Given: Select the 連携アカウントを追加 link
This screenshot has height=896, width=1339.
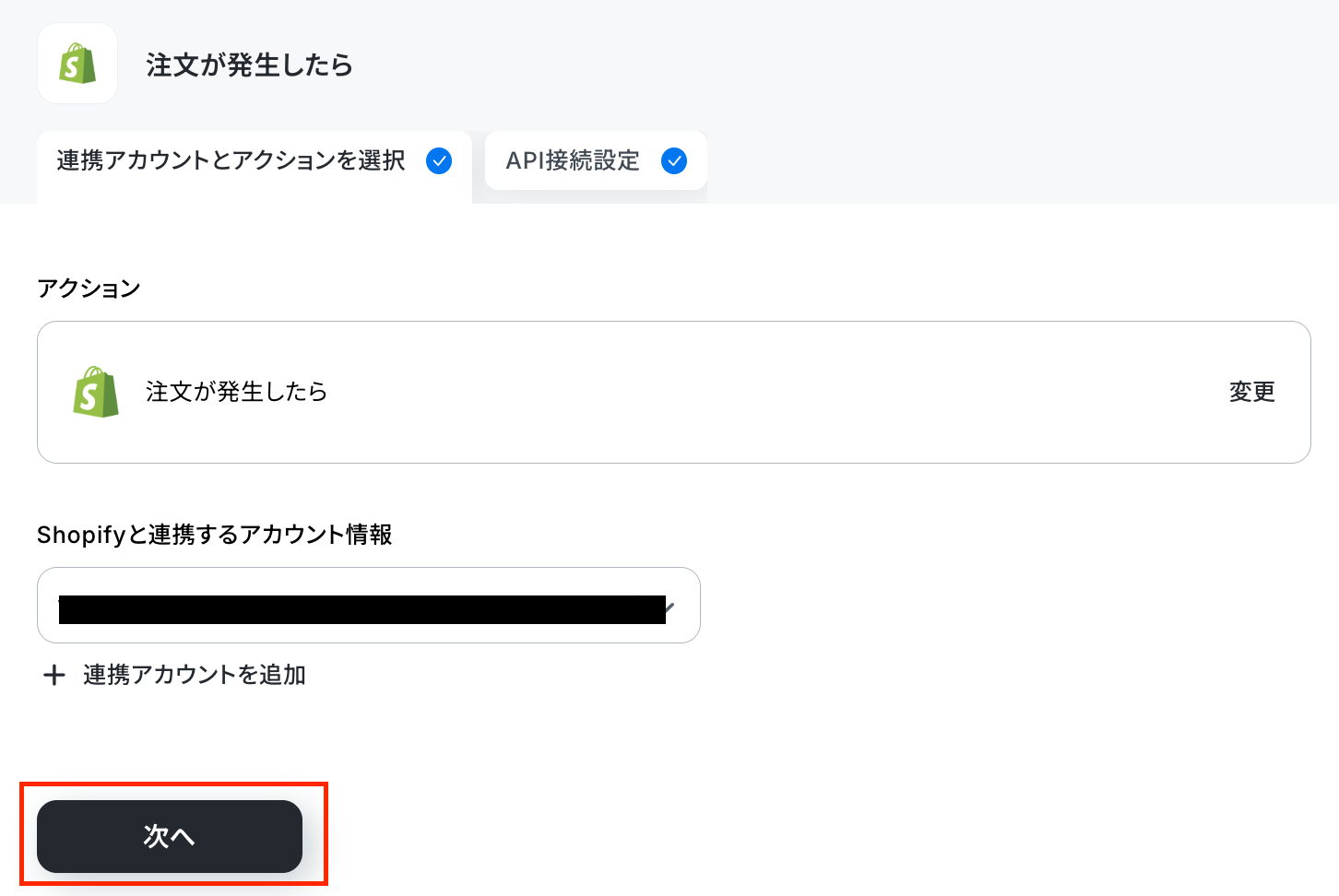Looking at the screenshot, I should (195, 675).
